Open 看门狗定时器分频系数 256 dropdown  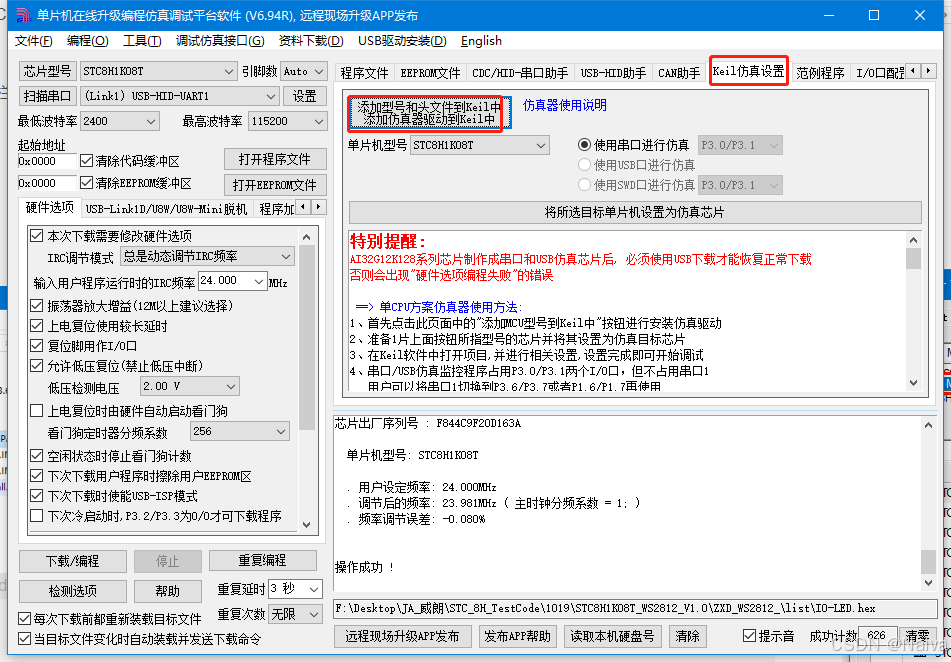click(x=240, y=431)
